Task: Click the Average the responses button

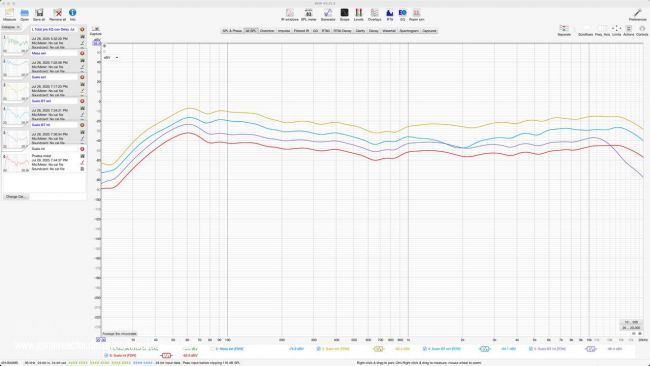Action: tap(119, 334)
